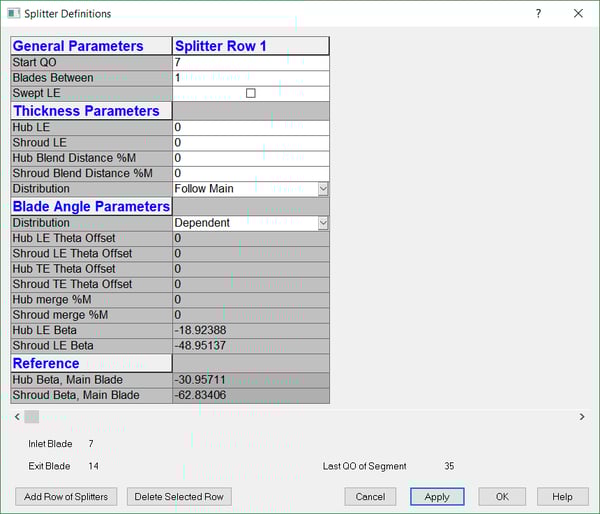
Task: Select the Hub LE thickness field
Action: pyautogui.click(x=250, y=128)
